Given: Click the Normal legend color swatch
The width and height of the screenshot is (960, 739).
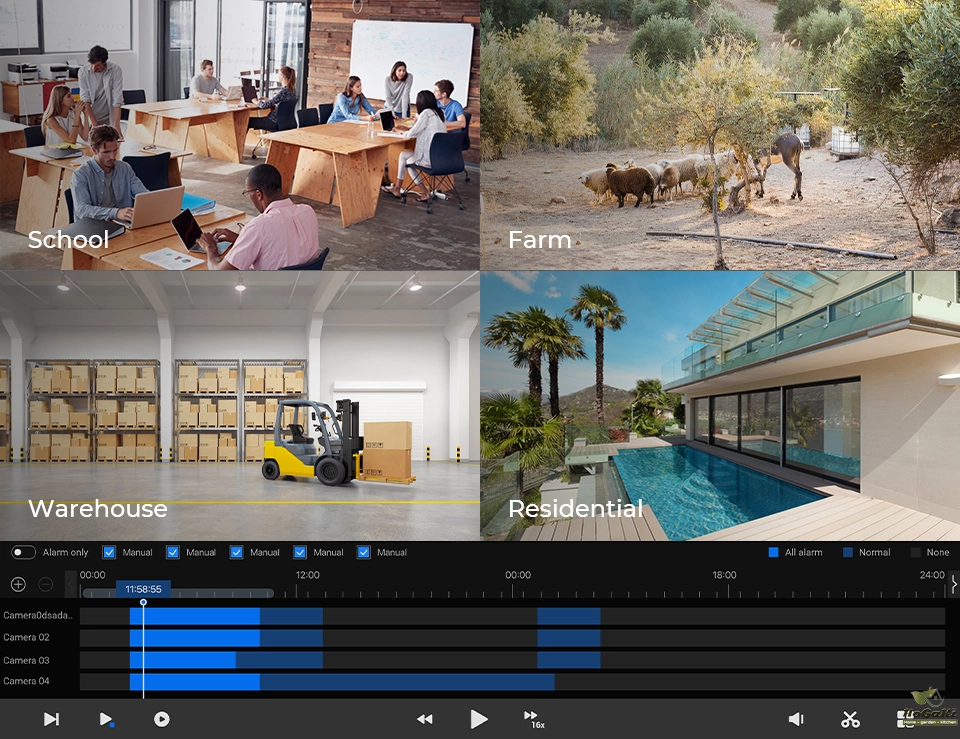Looking at the screenshot, I should tap(848, 552).
